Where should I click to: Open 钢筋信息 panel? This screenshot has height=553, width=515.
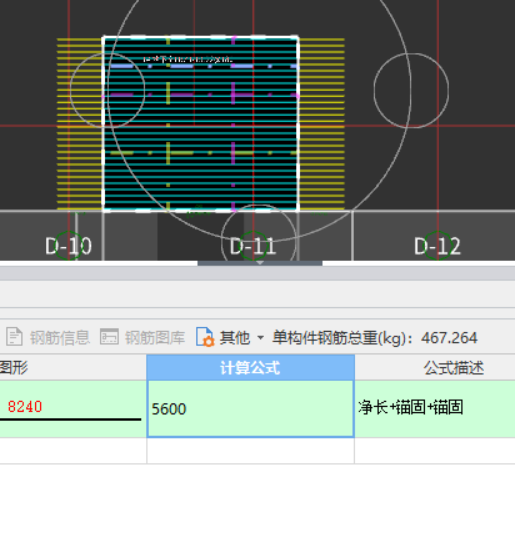(x=59, y=338)
